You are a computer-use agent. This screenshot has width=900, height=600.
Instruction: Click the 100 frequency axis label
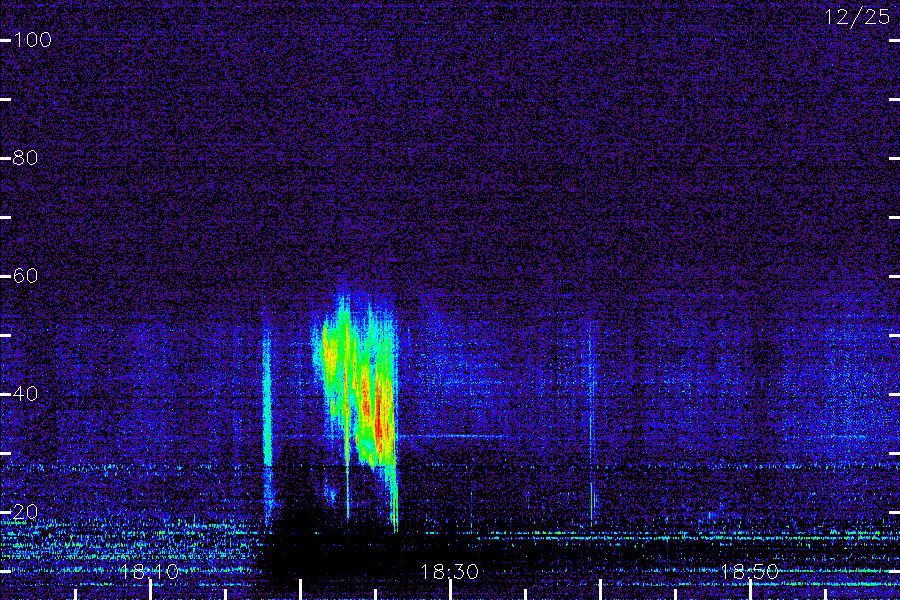pos(32,40)
